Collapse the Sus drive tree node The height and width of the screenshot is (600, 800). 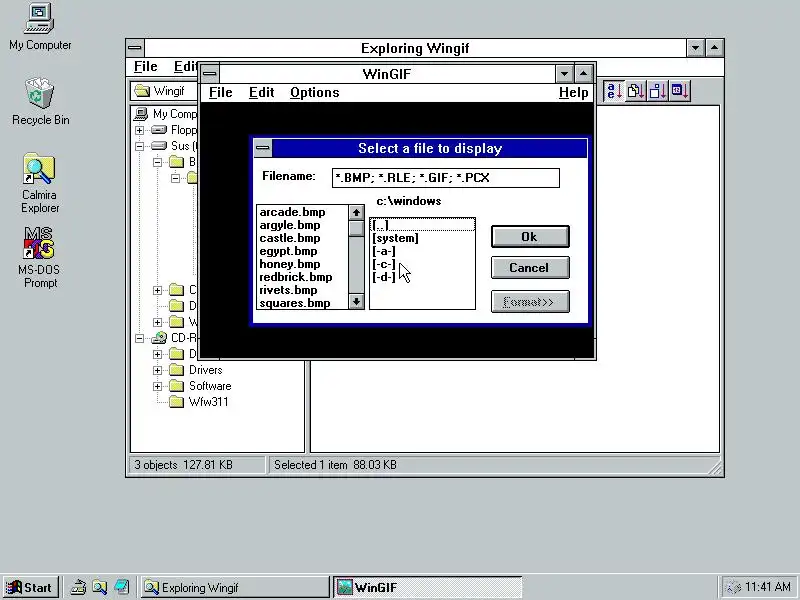139,146
